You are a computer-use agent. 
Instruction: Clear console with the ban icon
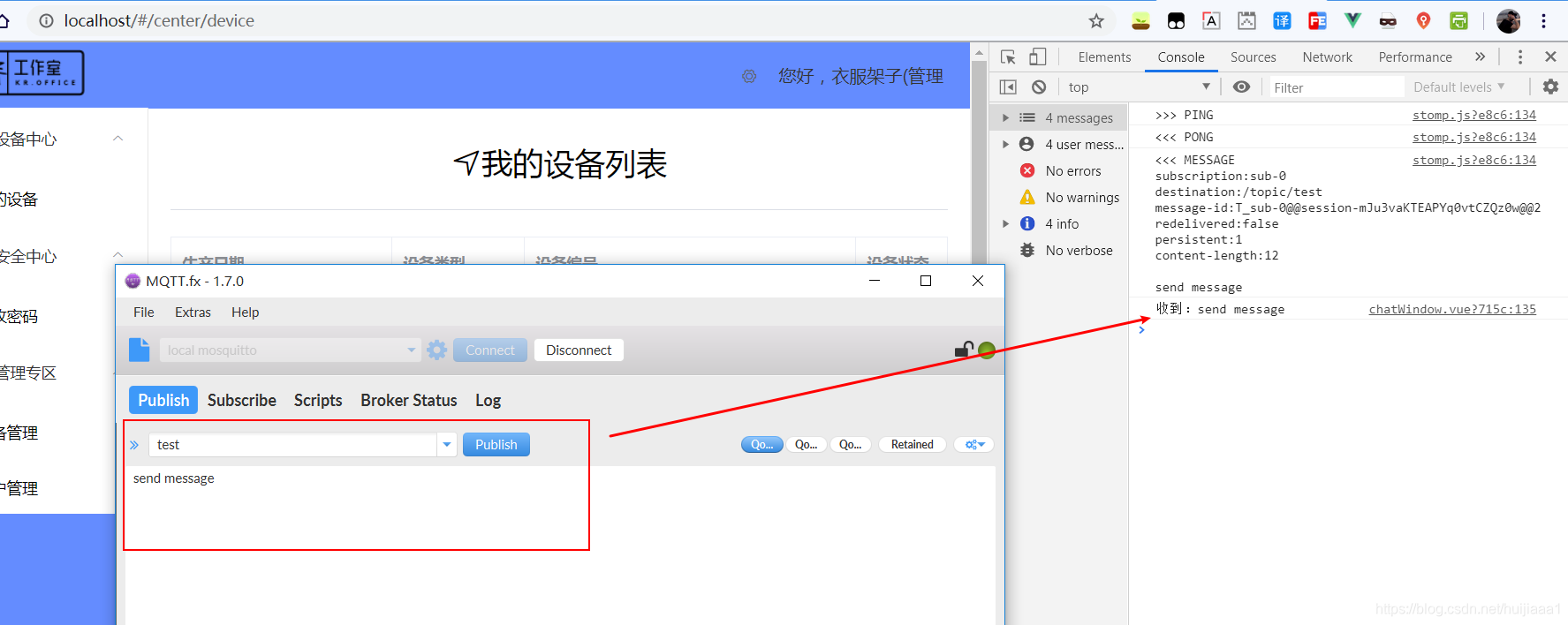[x=1039, y=87]
